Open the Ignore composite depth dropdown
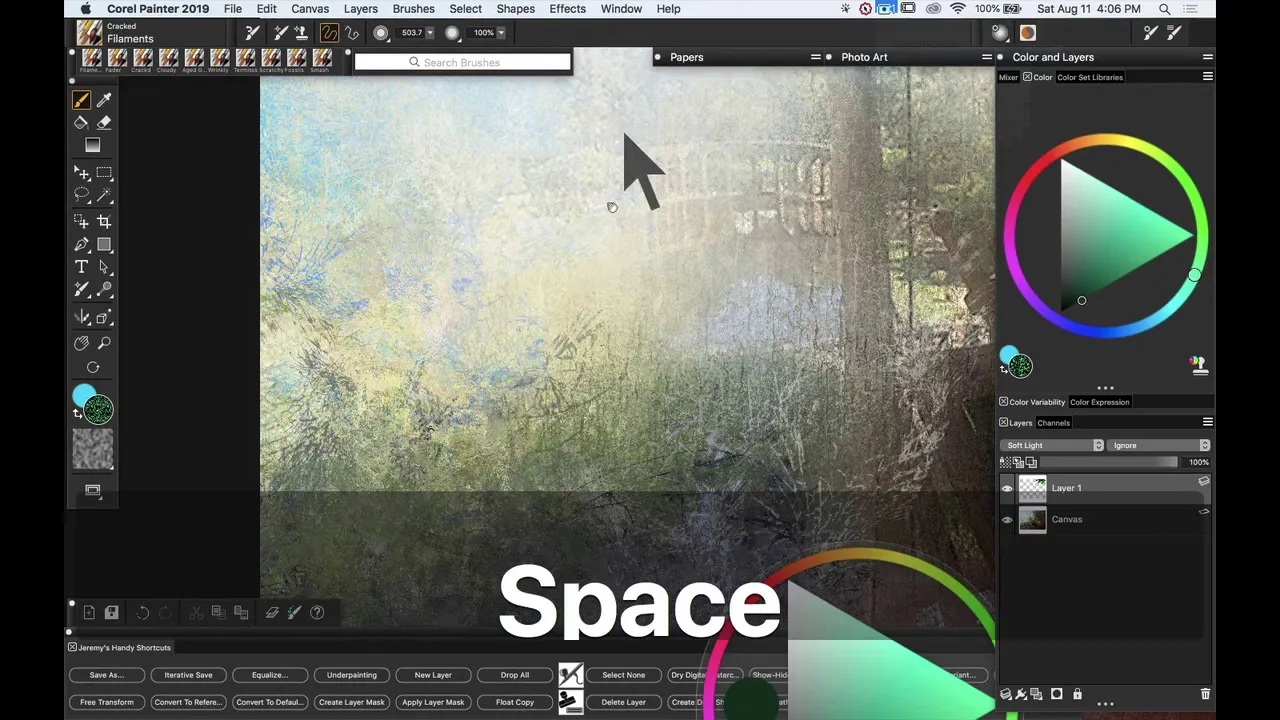 (x=1159, y=445)
